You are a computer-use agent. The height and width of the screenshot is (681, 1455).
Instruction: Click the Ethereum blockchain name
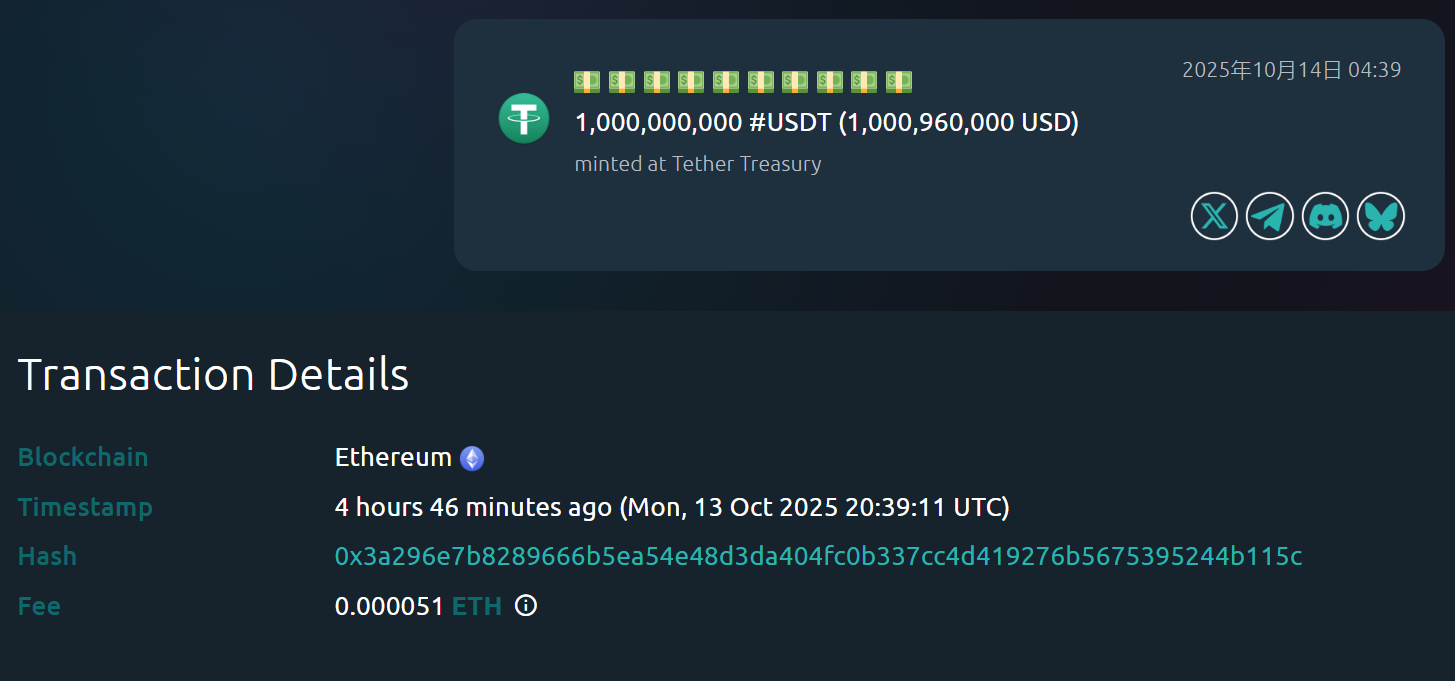[393, 457]
